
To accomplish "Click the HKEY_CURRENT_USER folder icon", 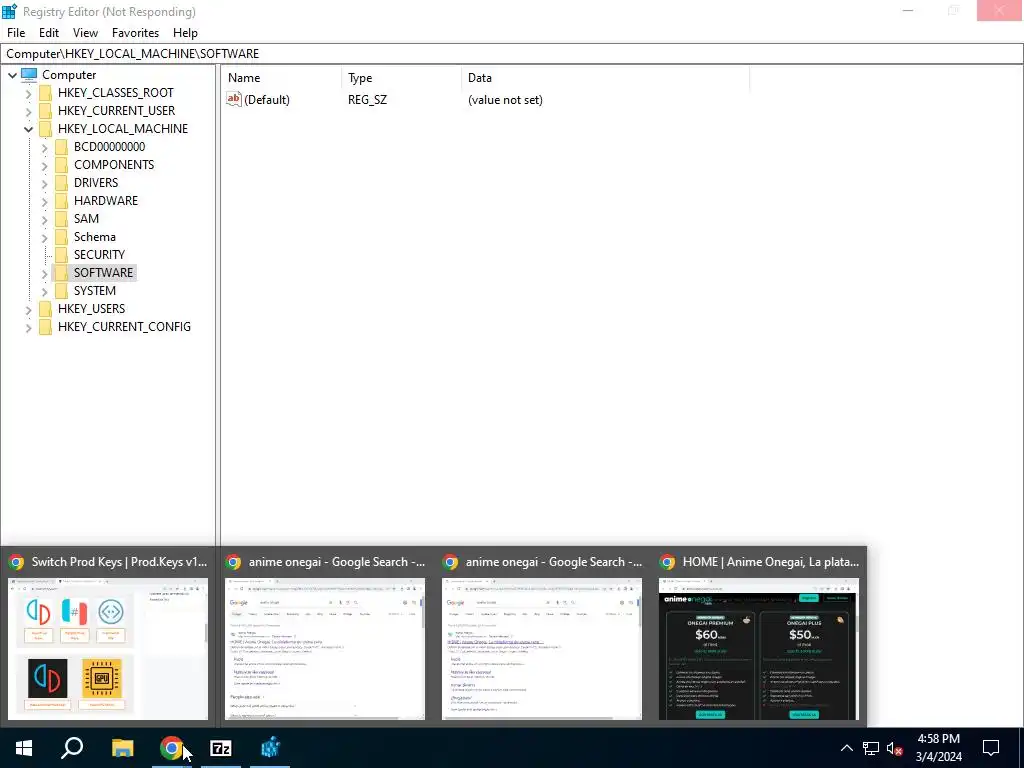I will 45,110.
